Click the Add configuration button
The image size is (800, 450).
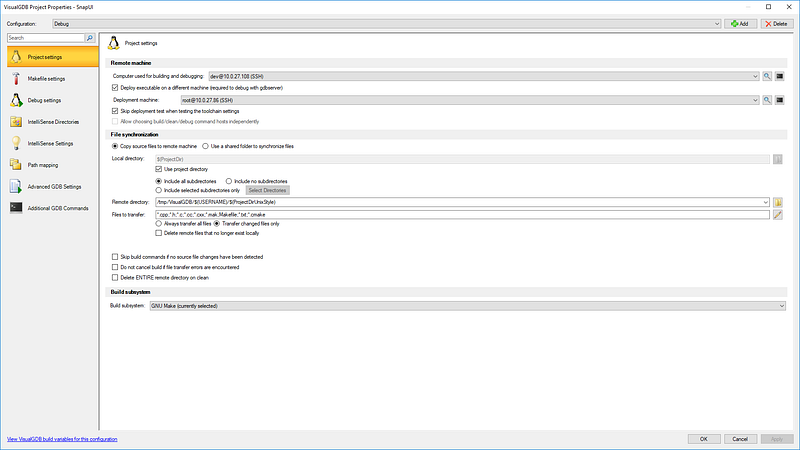click(x=740, y=24)
